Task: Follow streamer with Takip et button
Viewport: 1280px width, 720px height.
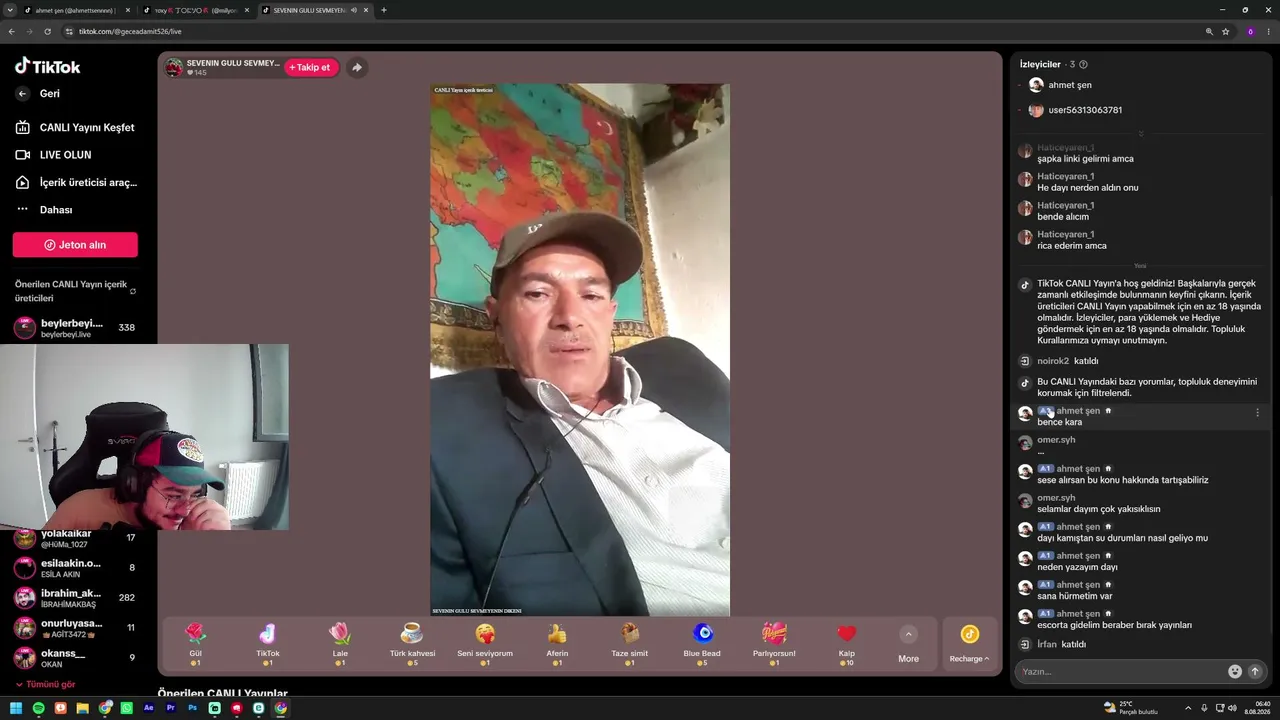Action: (x=311, y=67)
